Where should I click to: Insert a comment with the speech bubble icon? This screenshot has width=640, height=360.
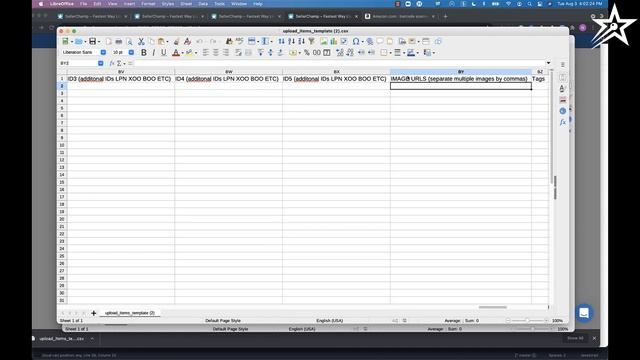click(380, 41)
